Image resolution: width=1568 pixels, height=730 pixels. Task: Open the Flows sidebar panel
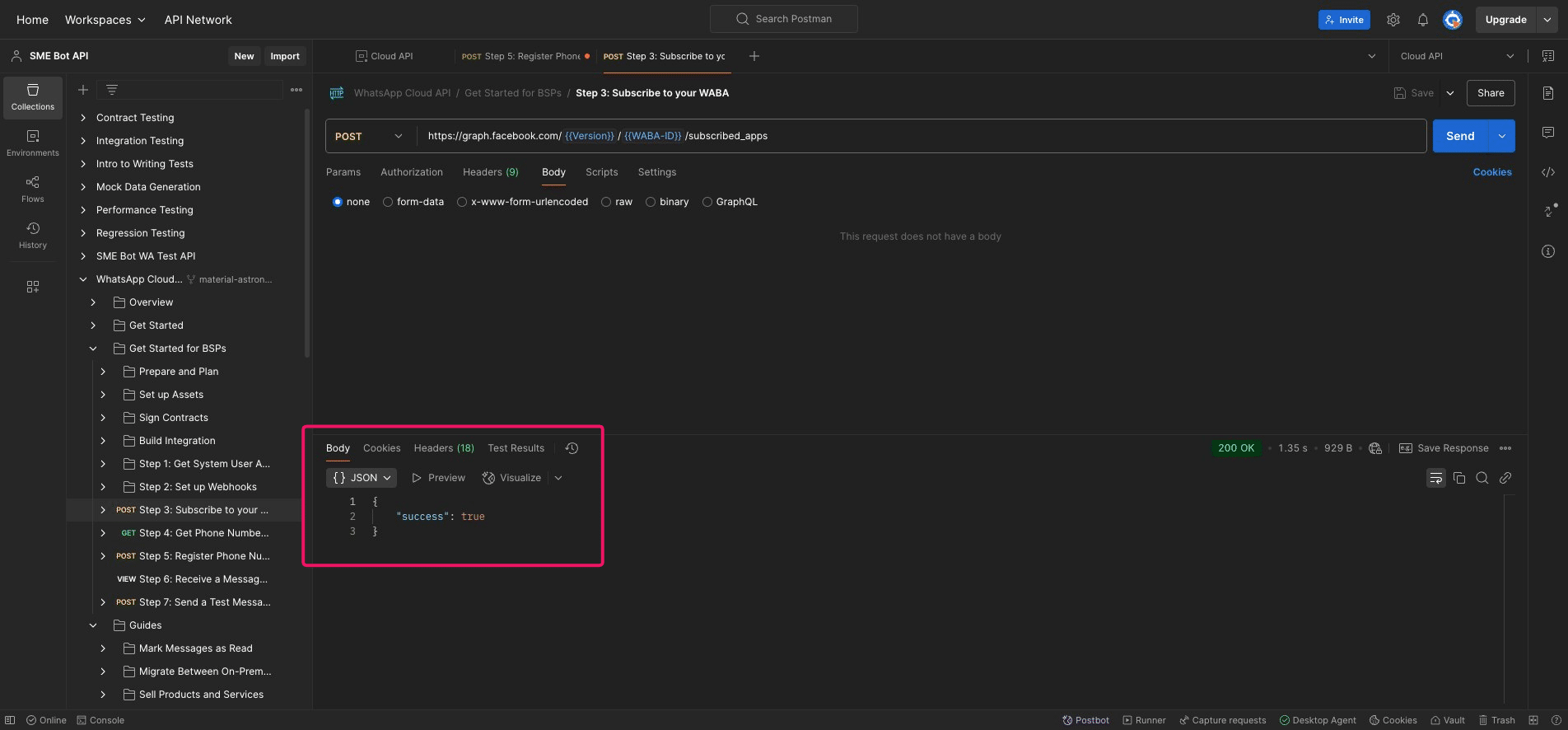tap(33, 190)
